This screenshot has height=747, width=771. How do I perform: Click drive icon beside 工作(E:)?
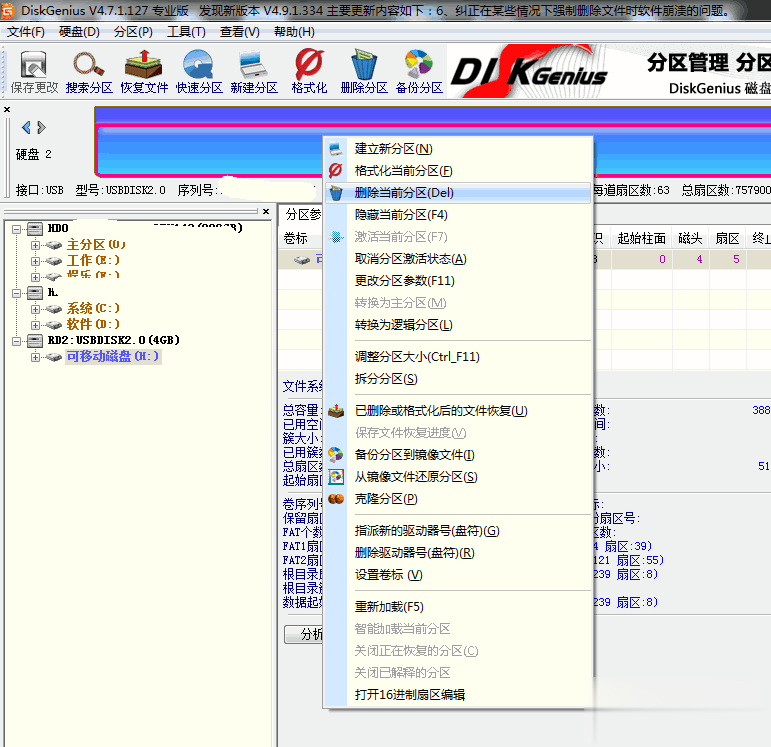pos(53,261)
